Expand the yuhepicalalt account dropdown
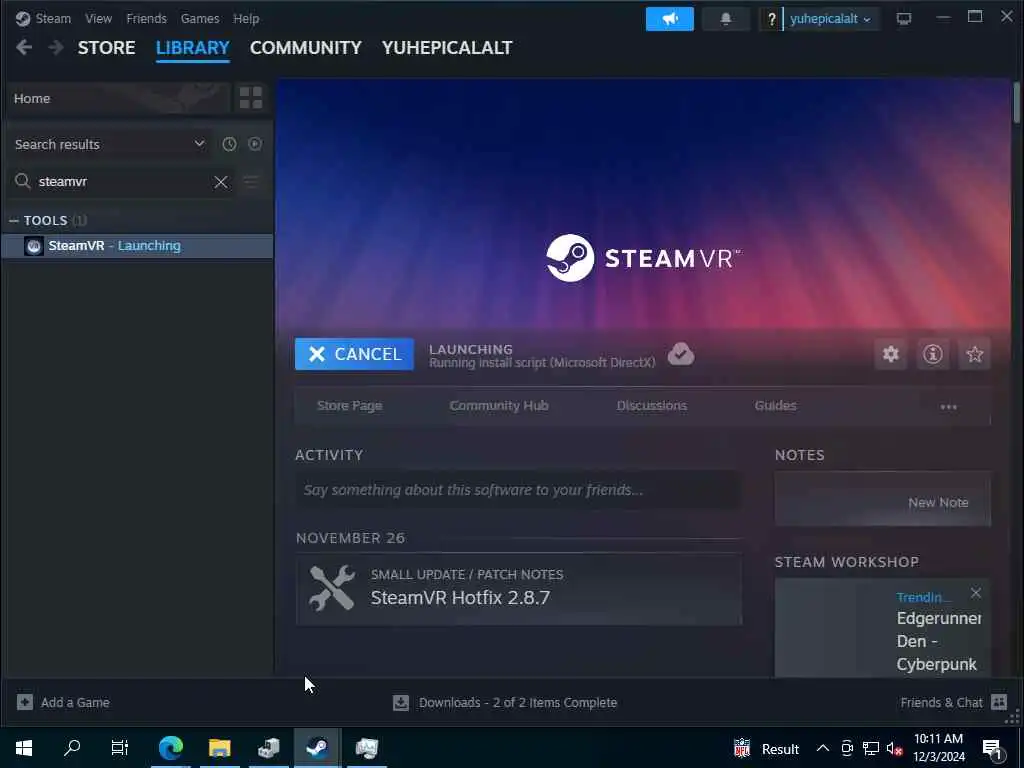The width and height of the screenshot is (1024, 768). [x=830, y=19]
